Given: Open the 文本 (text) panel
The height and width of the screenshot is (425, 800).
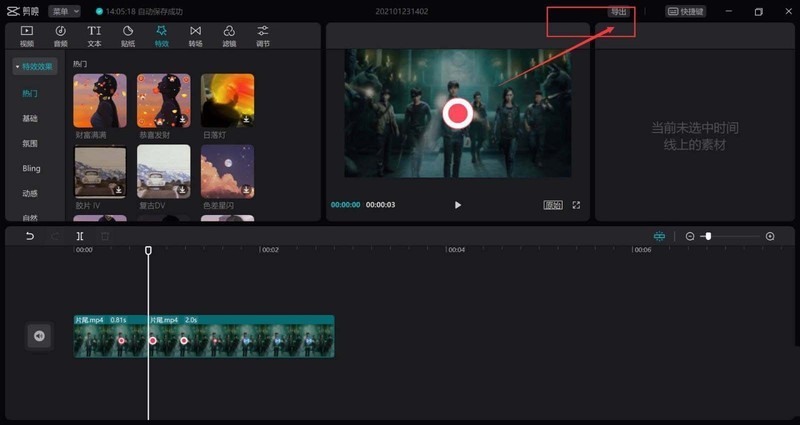Looking at the screenshot, I should (94, 36).
